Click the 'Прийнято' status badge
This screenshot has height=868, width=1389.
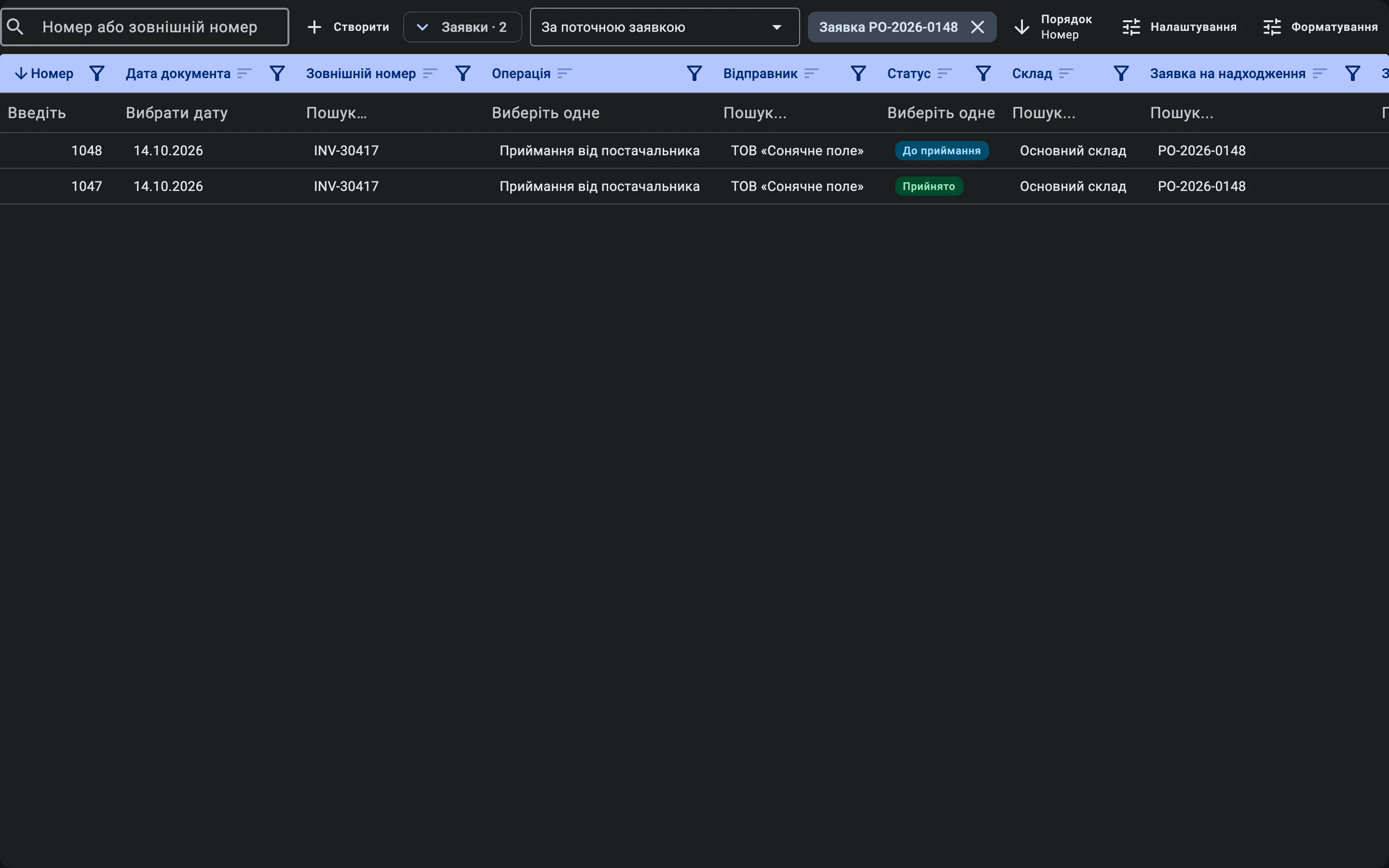929,187
